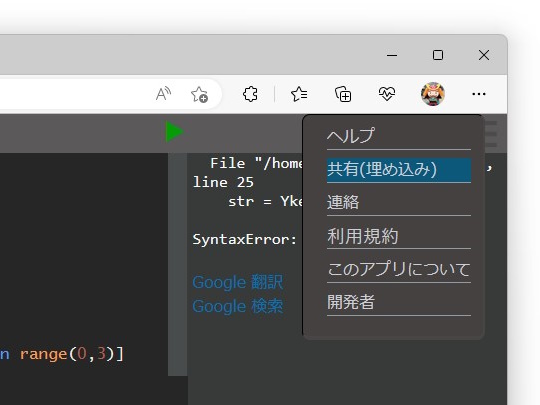The image size is (540, 405).
Task: Open the Google 翻訳 link
Action: coord(238,282)
